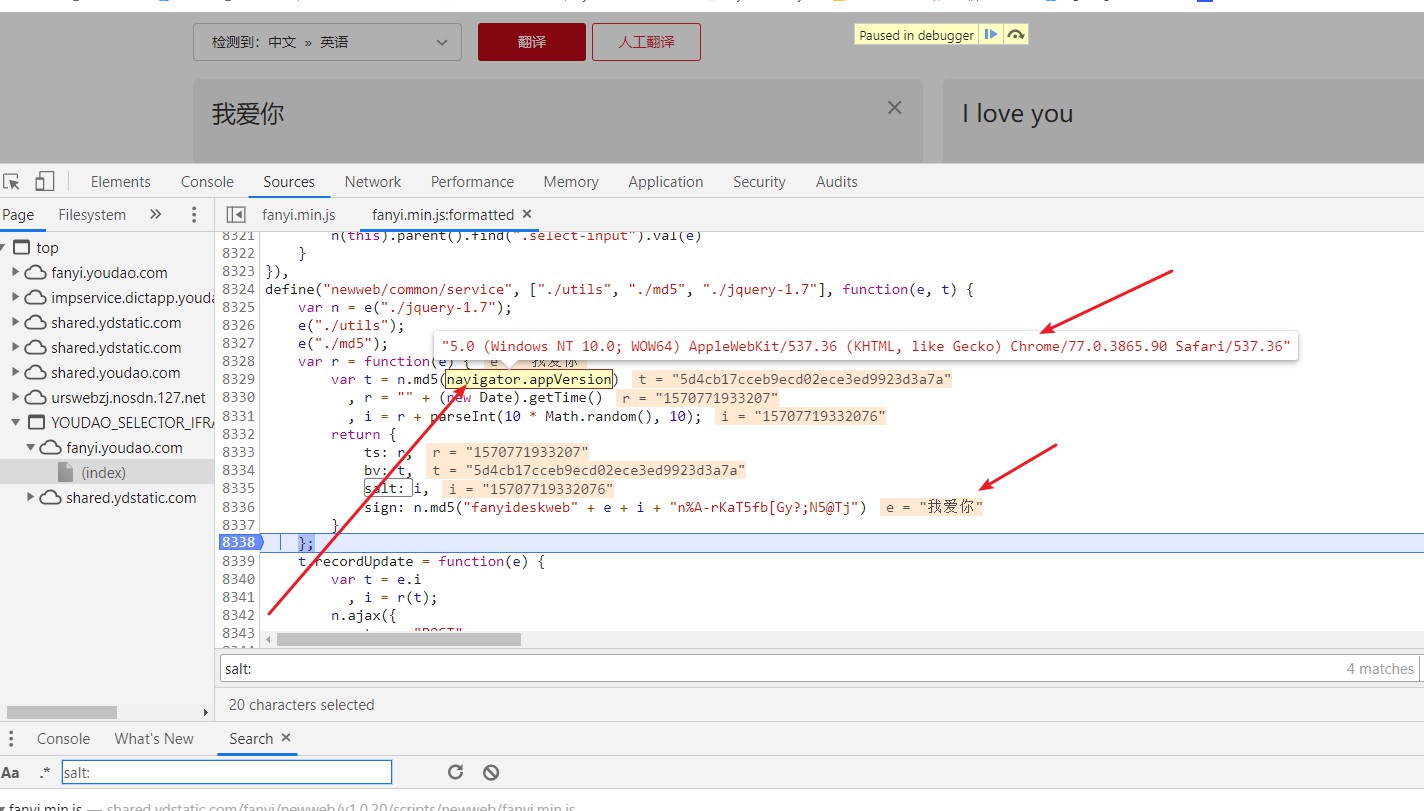Toggle regular expression search option
The height and width of the screenshot is (811, 1424).
click(x=45, y=773)
